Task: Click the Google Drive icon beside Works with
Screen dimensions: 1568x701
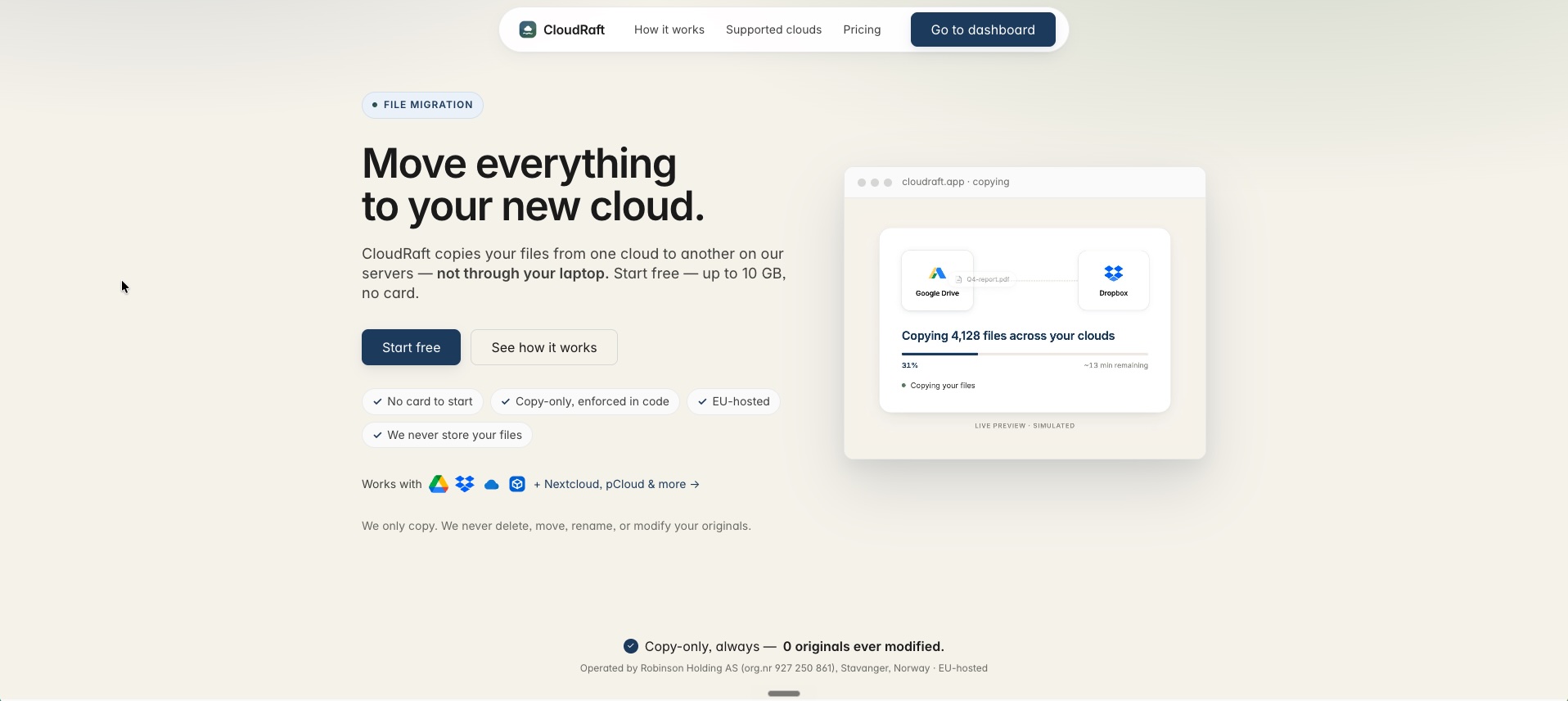Action: (439, 484)
